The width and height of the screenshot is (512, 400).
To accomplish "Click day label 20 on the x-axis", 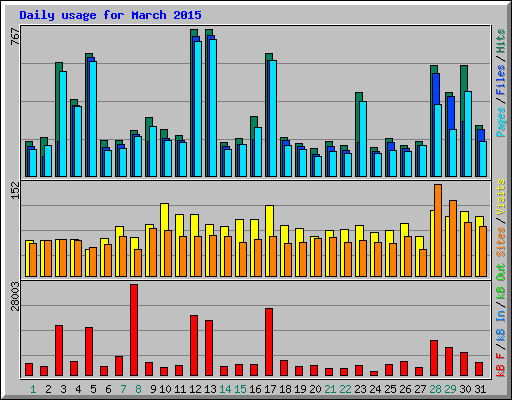I will 315,389.
